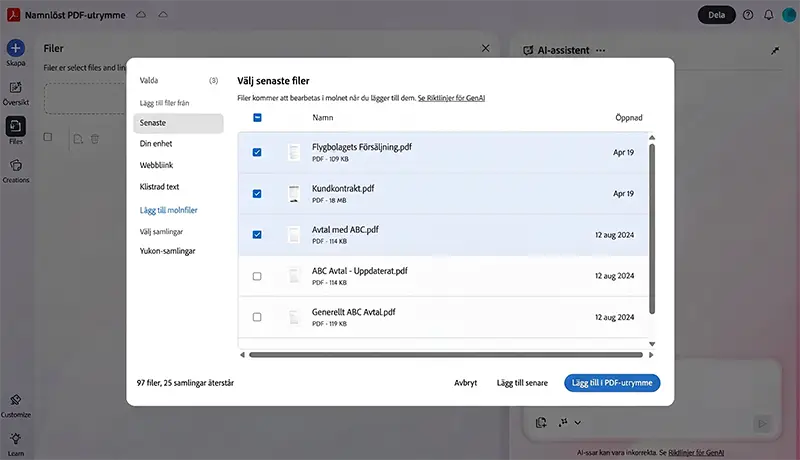
Task: Click the Adobe Acrobat logo icon
Action: 13,15
